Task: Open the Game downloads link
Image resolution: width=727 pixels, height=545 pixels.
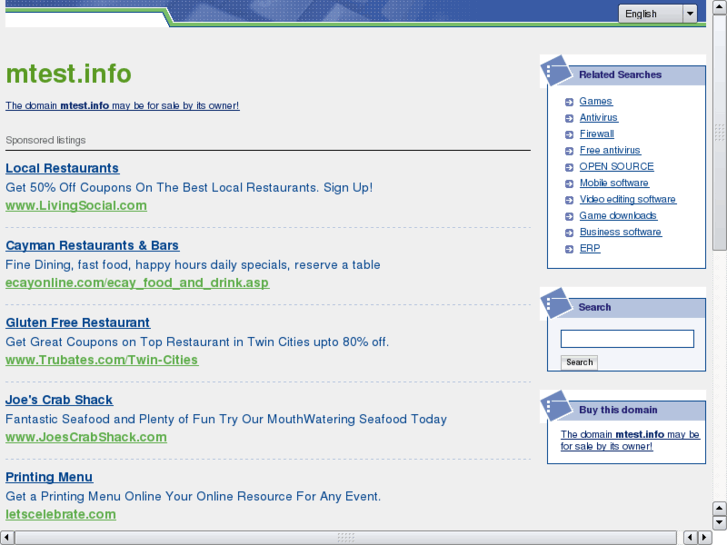Action: (x=618, y=215)
